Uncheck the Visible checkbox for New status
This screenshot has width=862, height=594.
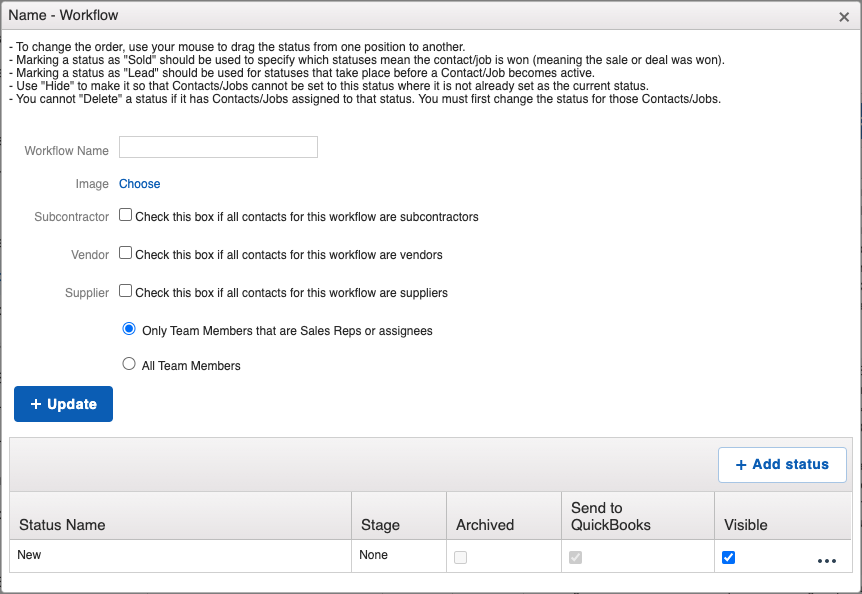click(x=728, y=558)
